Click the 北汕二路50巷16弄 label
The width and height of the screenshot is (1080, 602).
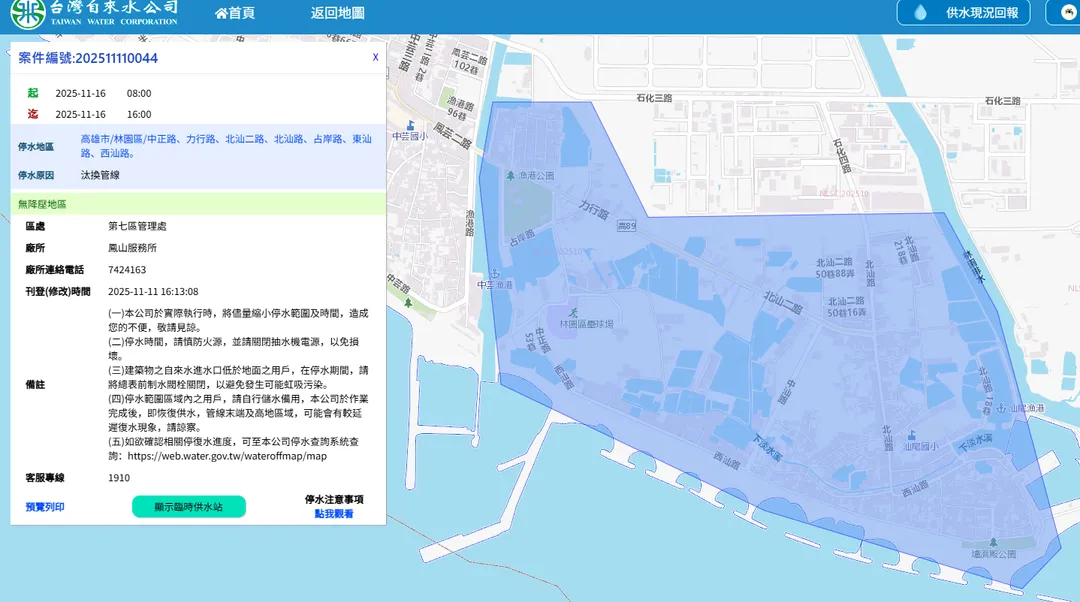[847, 307]
